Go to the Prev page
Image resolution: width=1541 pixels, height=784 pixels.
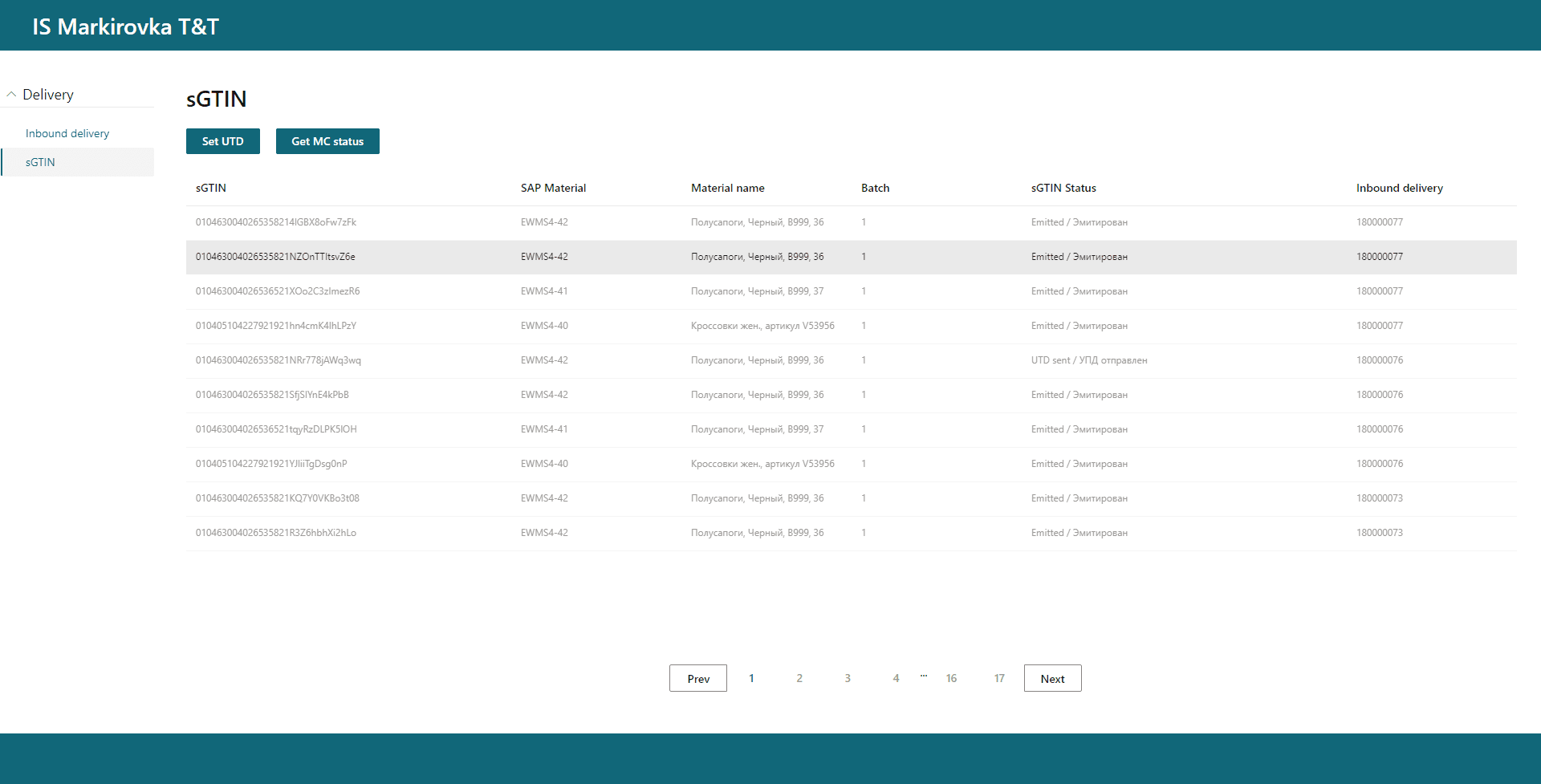point(698,678)
